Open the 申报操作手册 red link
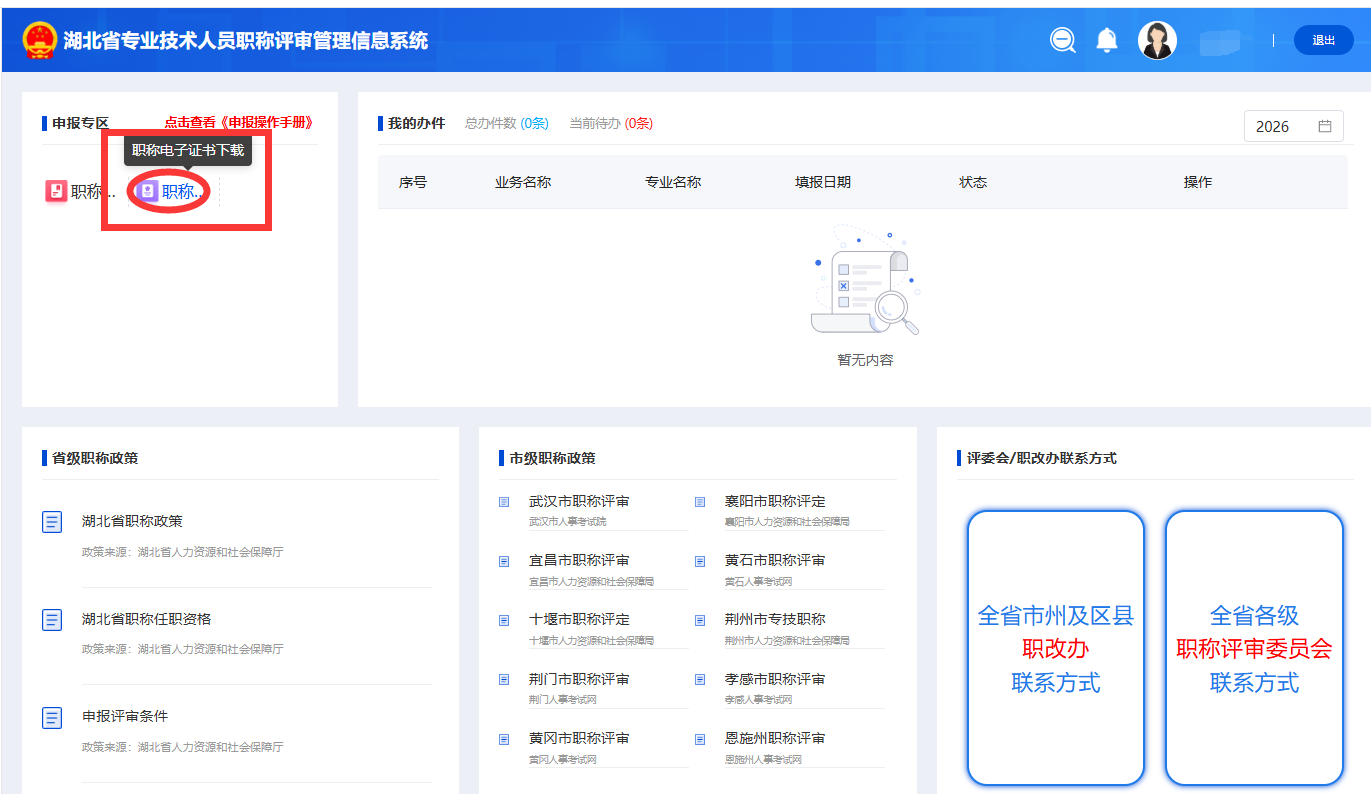The height and width of the screenshot is (794, 1371). click(x=239, y=122)
